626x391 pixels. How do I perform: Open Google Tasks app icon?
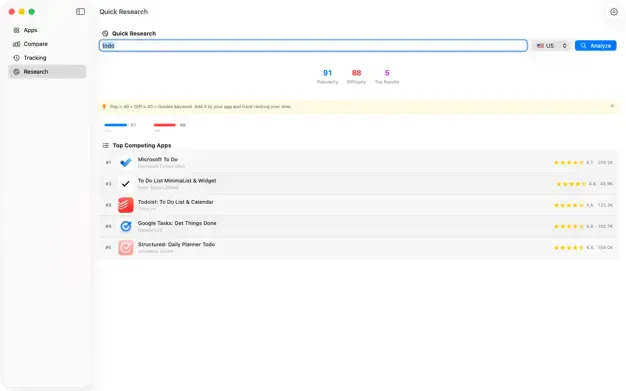126,226
